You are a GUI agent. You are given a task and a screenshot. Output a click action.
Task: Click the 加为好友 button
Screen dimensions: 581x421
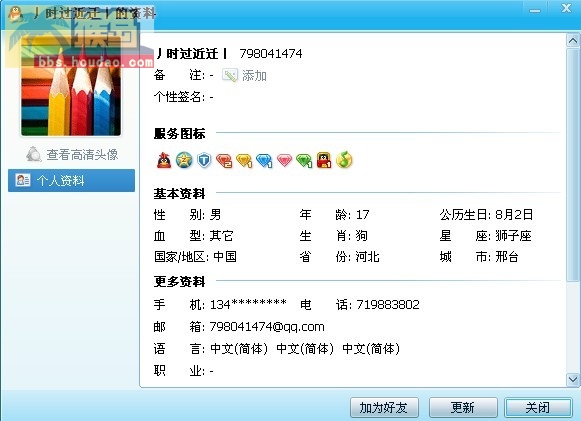point(384,408)
